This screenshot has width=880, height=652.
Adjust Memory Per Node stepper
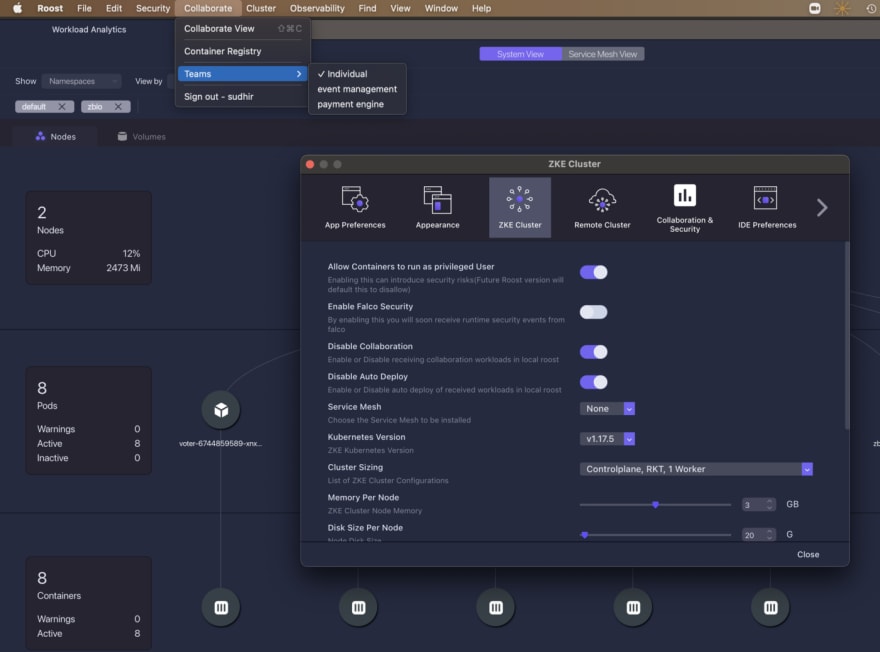click(769, 504)
